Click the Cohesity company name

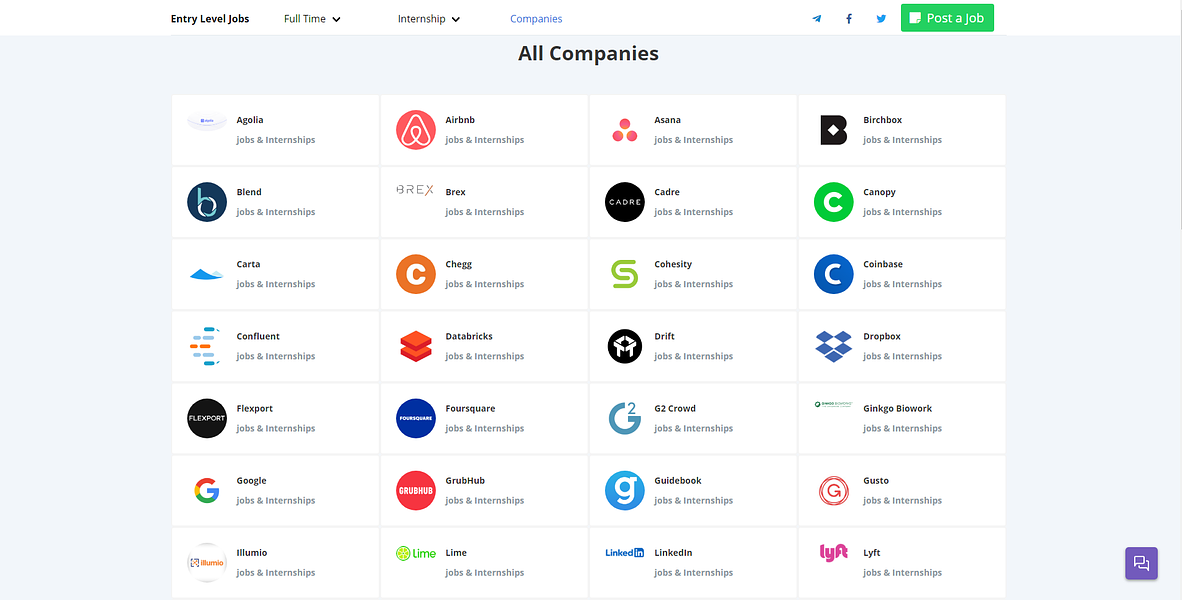tap(673, 265)
